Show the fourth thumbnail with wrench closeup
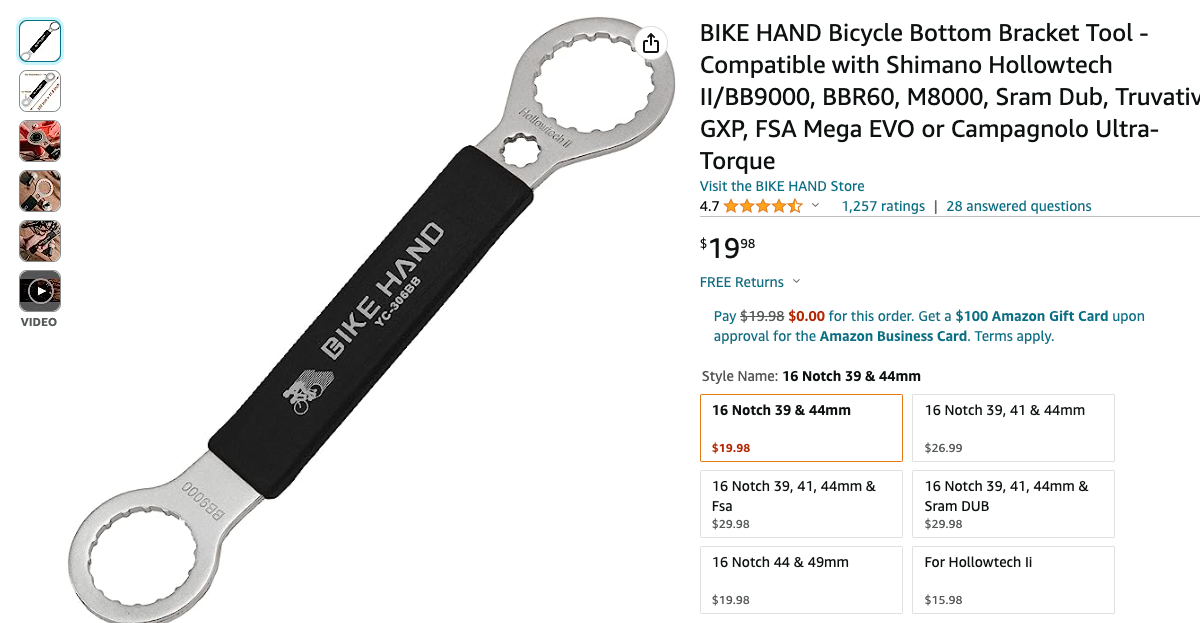 click(40, 191)
